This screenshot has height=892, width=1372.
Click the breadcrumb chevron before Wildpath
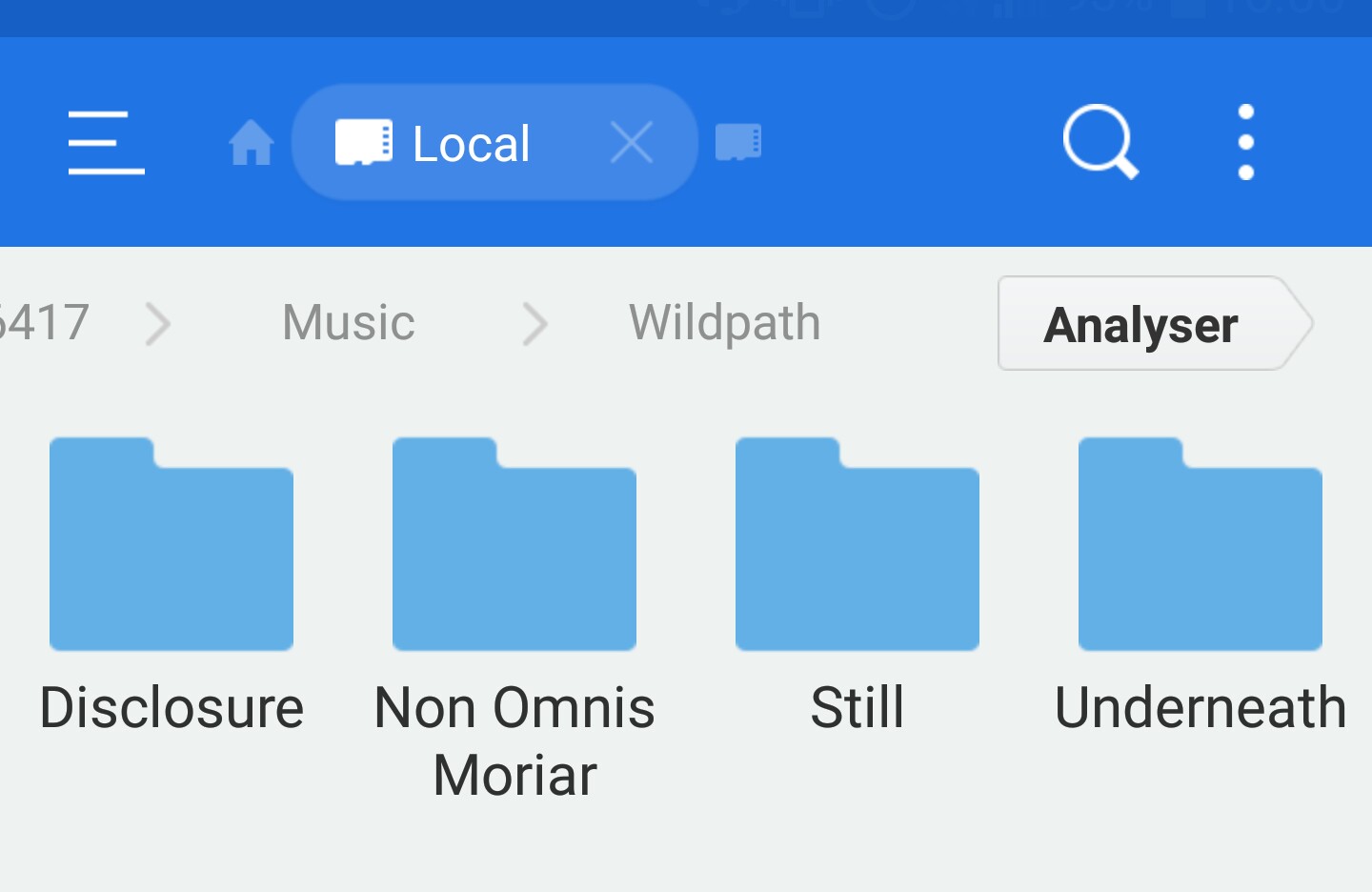535,324
